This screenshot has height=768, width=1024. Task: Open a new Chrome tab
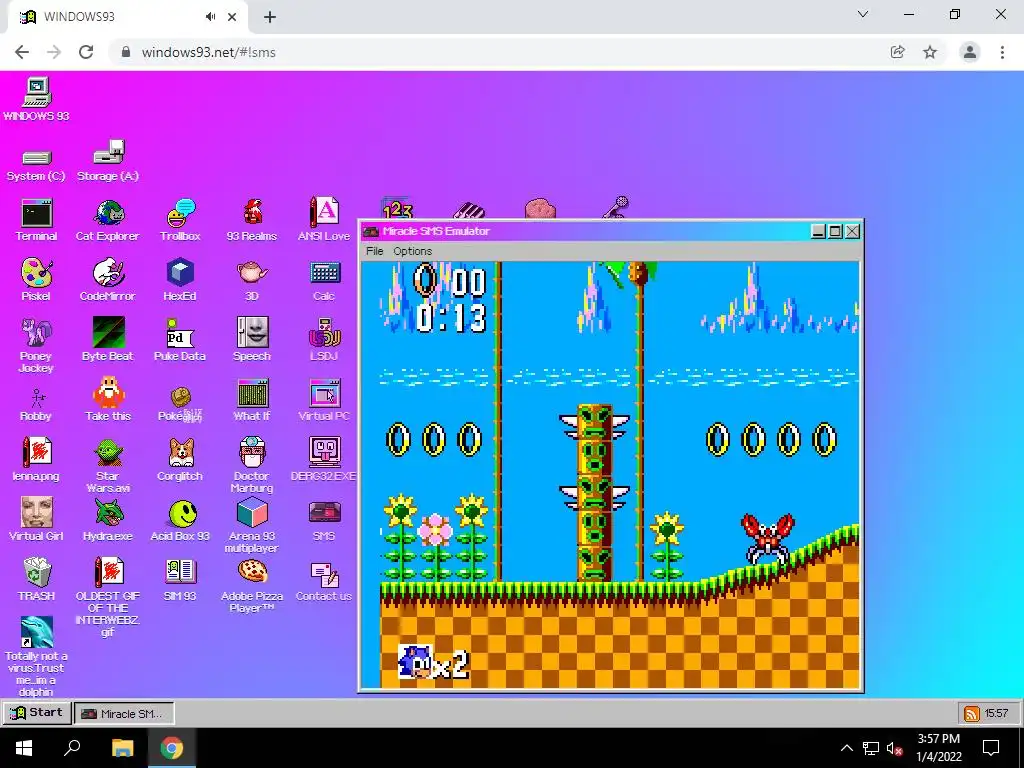point(270,17)
